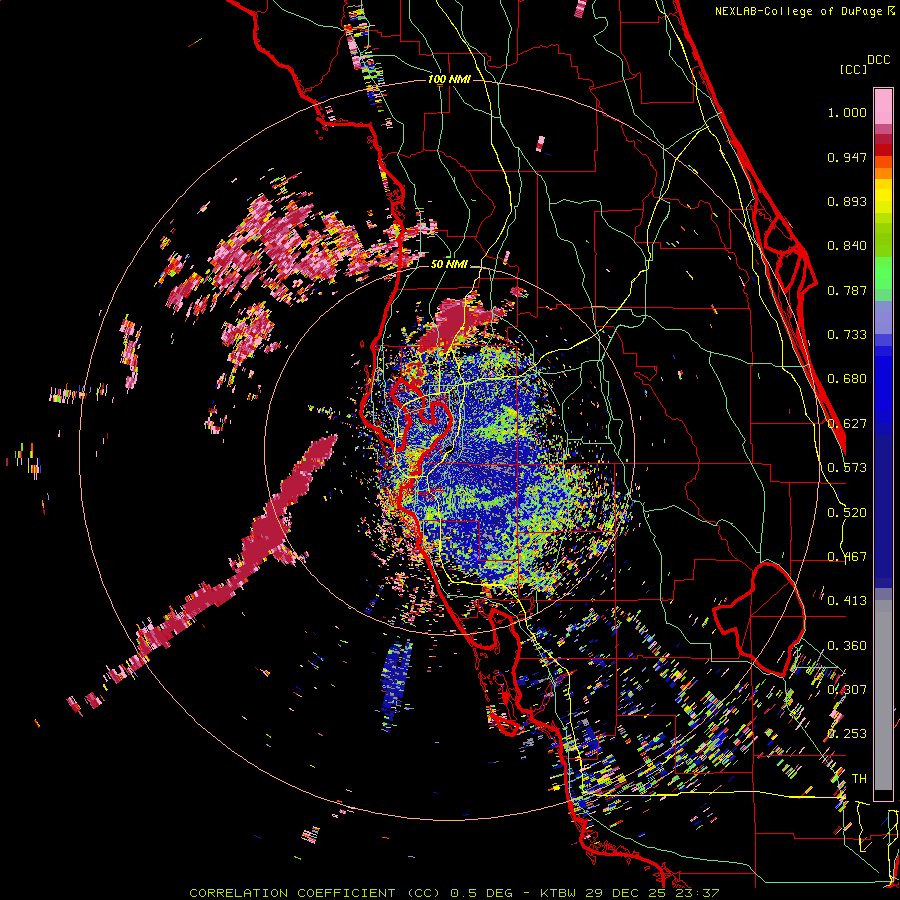Select the 0.893 legend value

tap(847, 201)
